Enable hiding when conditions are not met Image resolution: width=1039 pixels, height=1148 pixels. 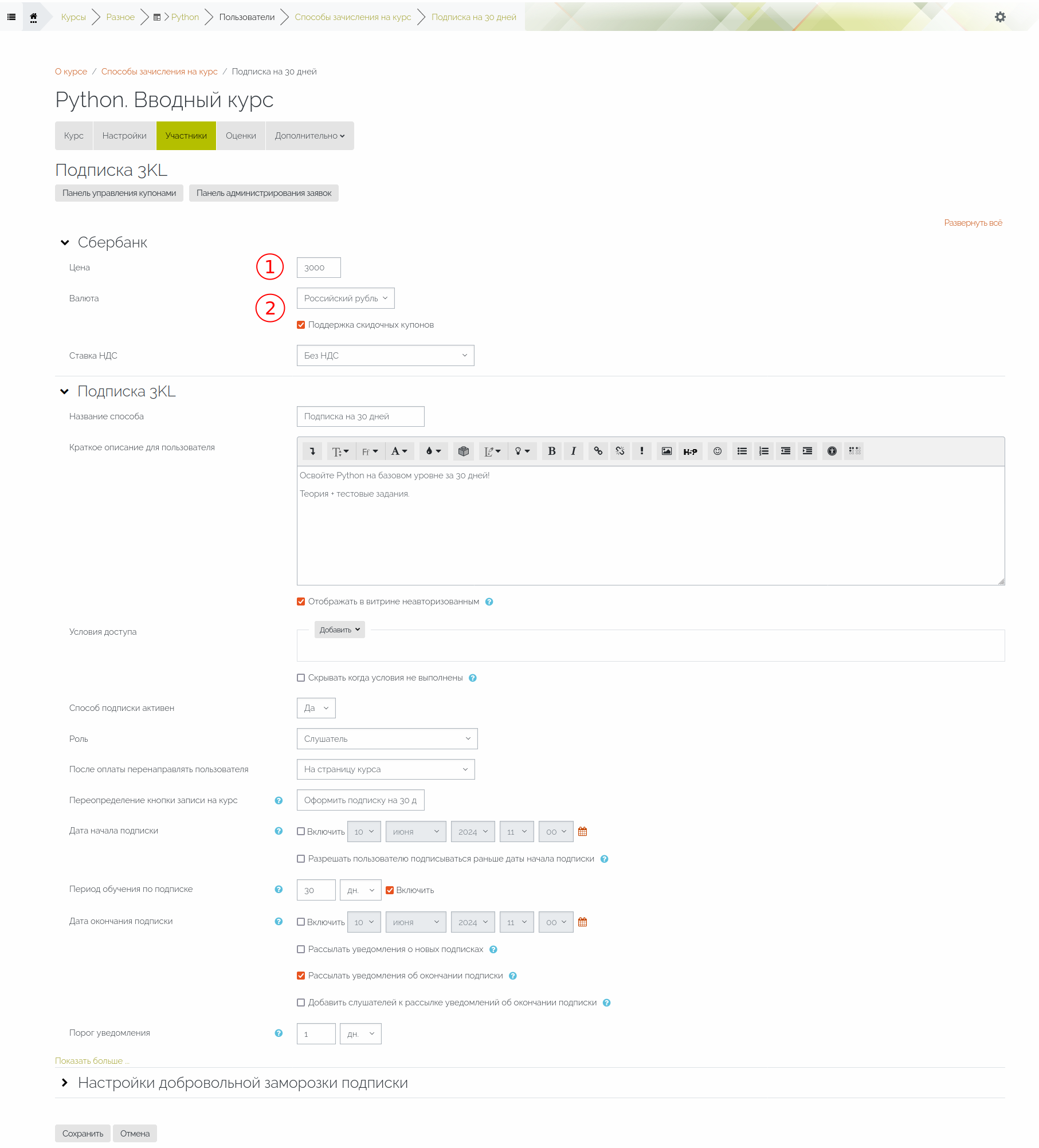(301, 678)
